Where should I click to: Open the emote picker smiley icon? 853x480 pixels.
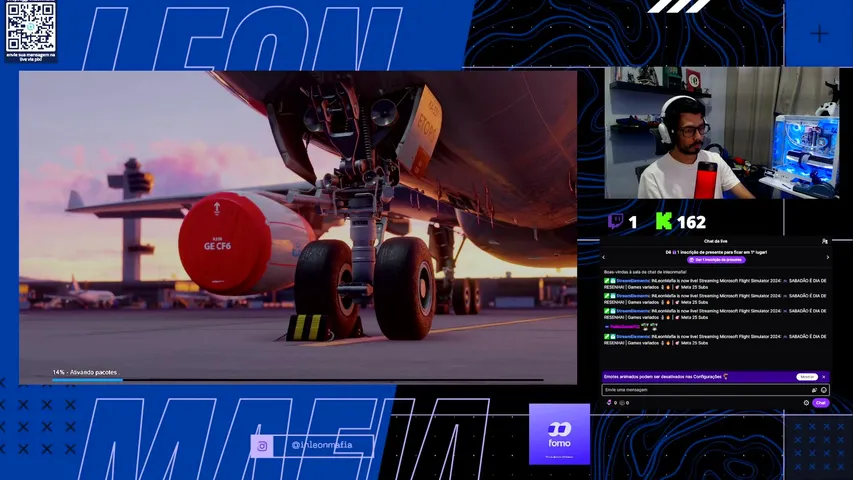824,390
